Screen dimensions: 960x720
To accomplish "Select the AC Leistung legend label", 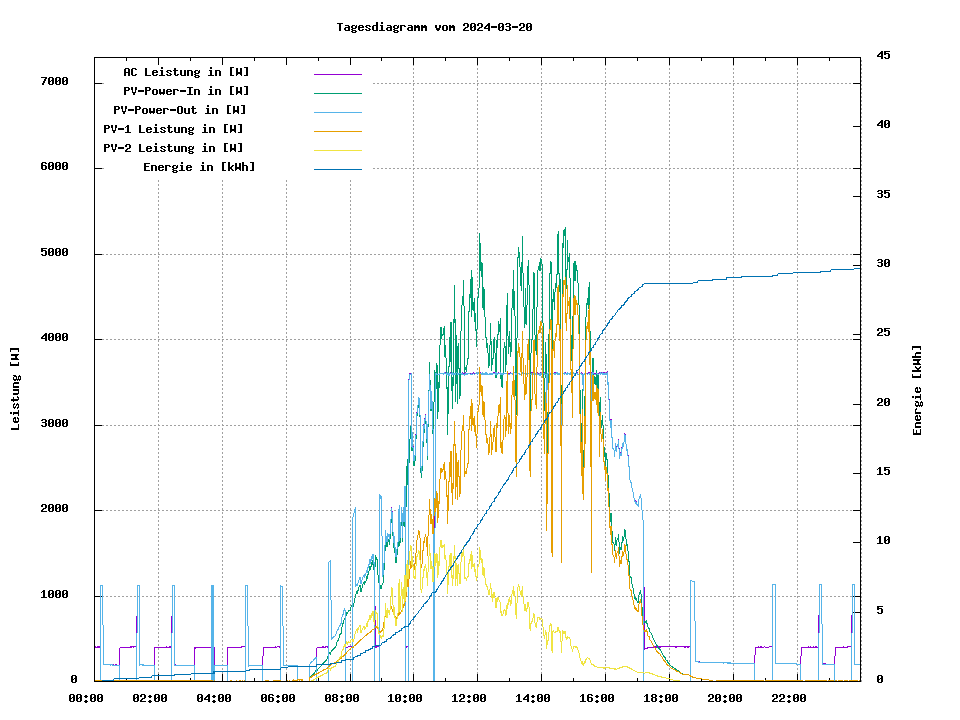I will [186, 72].
